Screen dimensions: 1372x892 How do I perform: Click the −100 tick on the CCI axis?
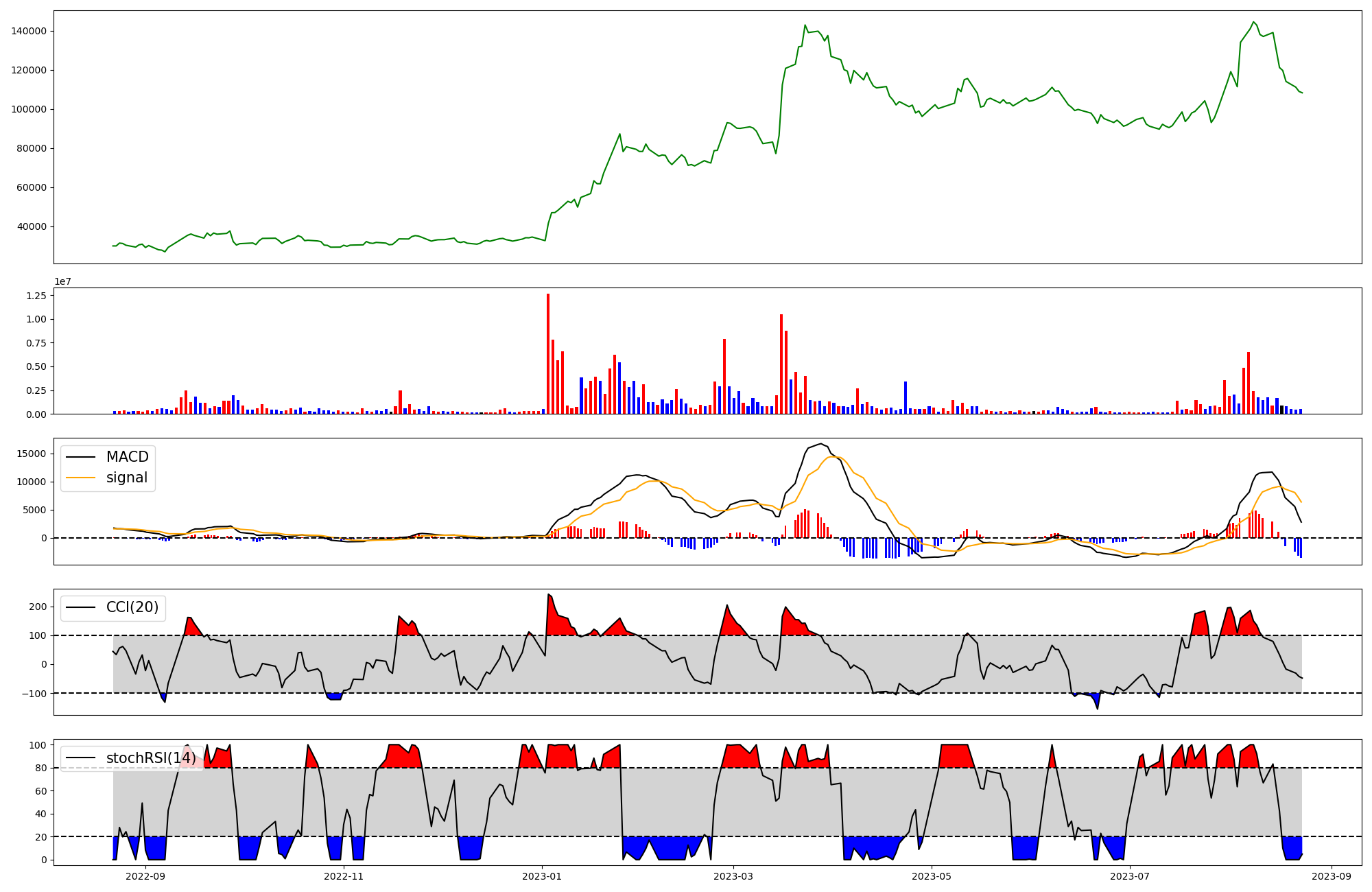[x=33, y=693]
